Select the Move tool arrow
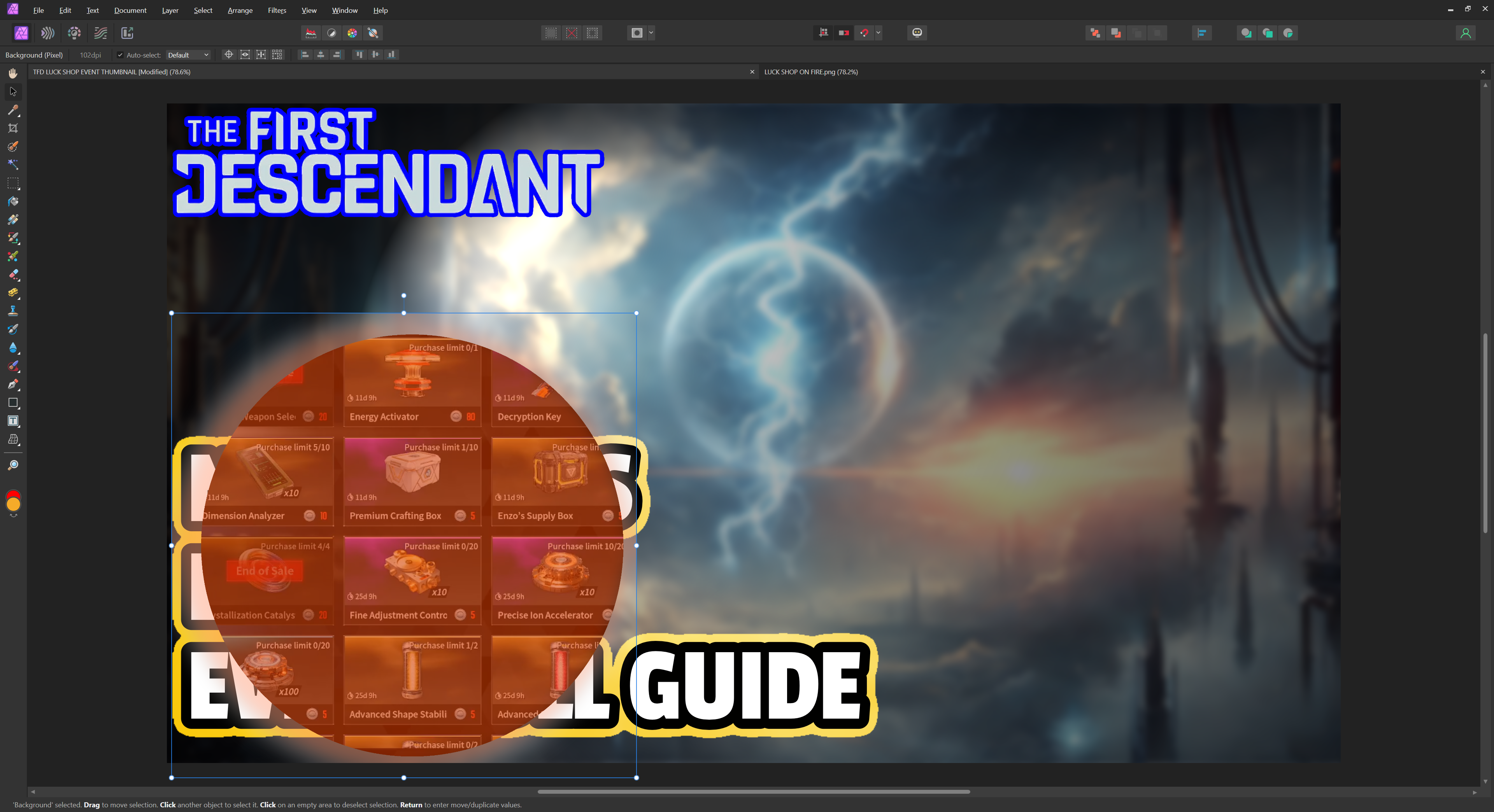The image size is (1494, 812). [13, 91]
